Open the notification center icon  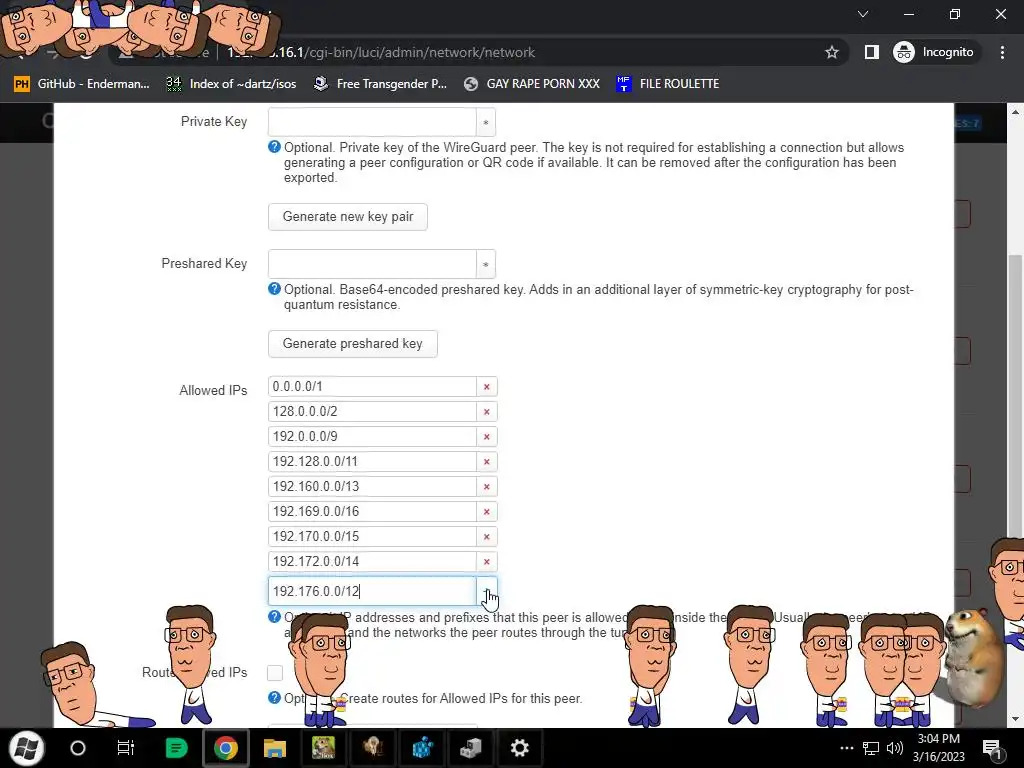pyautogui.click(x=992, y=748)
